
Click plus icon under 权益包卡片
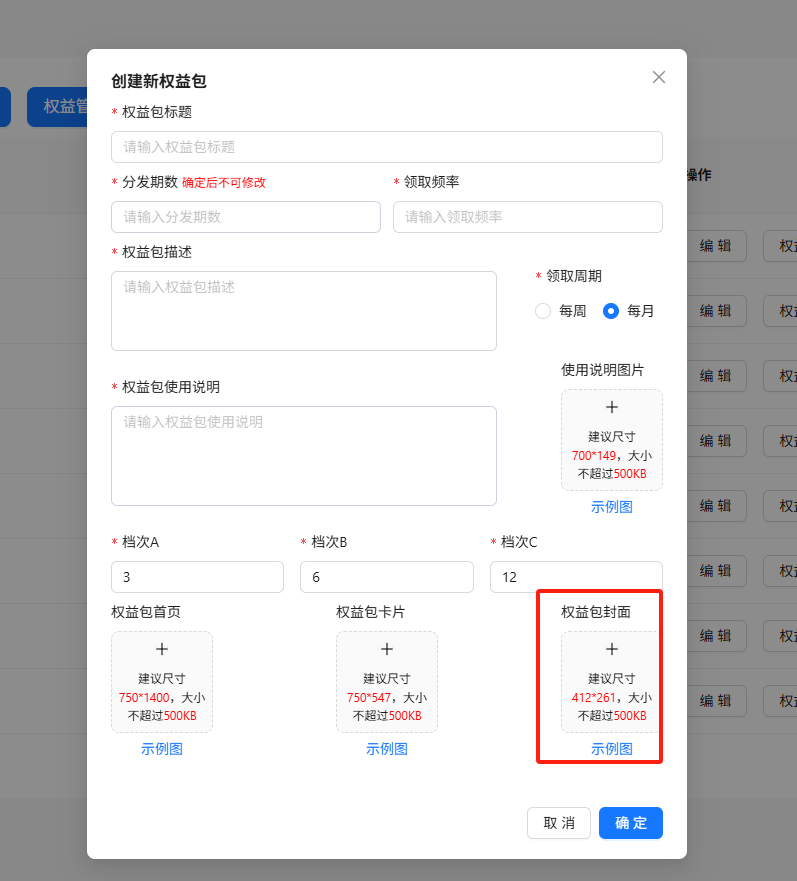[387, 650]
